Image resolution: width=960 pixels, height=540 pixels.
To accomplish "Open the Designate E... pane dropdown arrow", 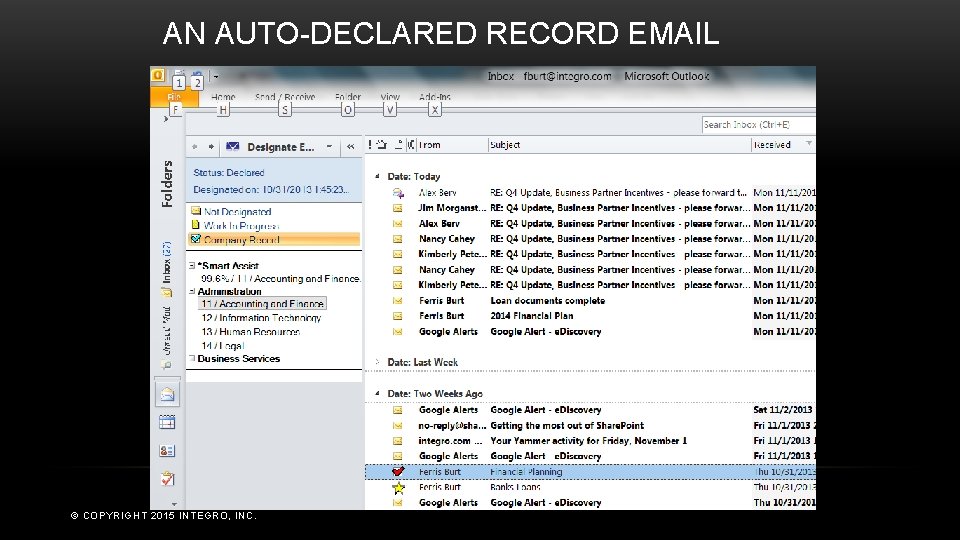I will pyautogui.click(x=329, y=146).
